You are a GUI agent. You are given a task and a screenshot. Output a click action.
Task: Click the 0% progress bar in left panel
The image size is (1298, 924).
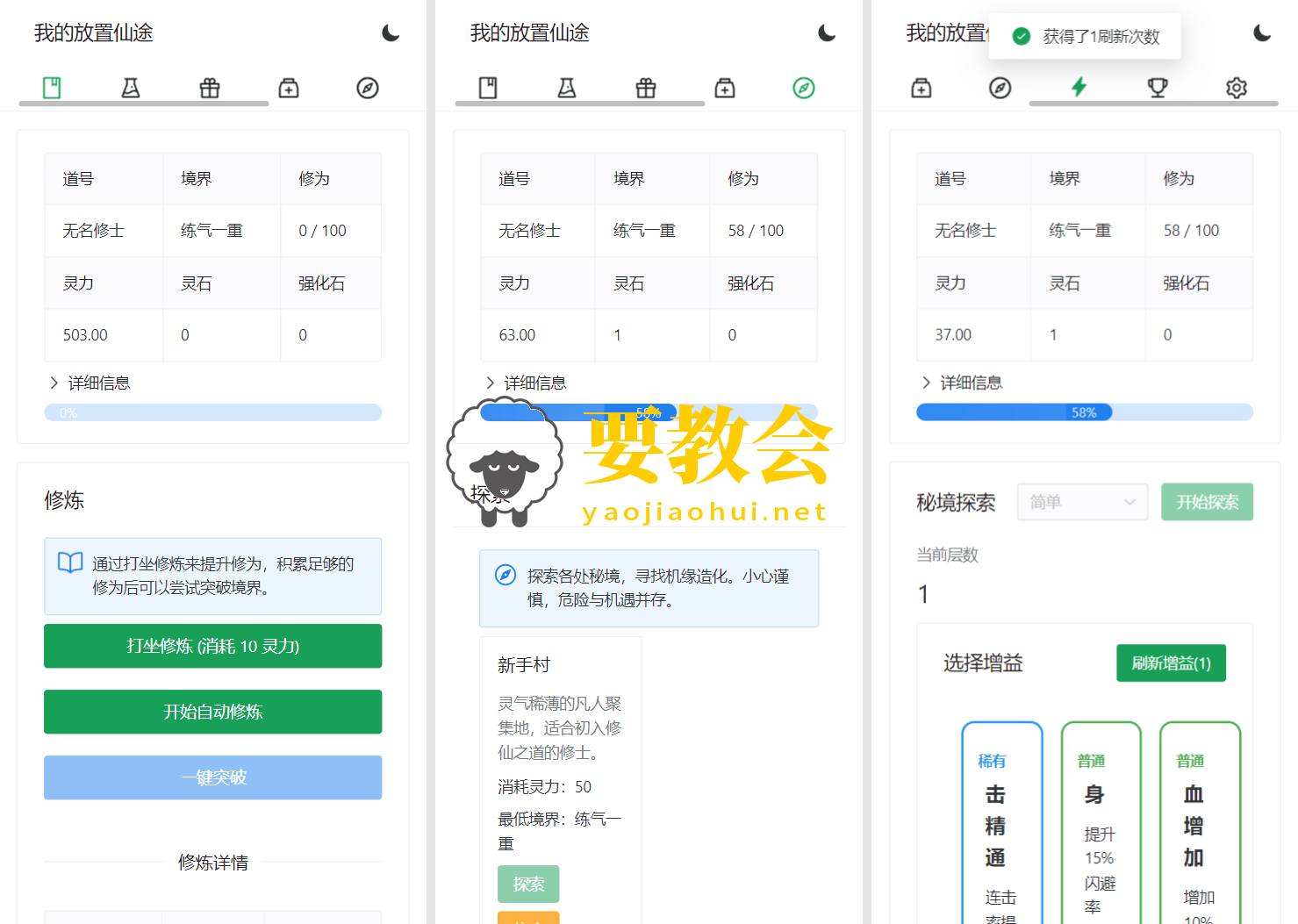tap(213, 412)
